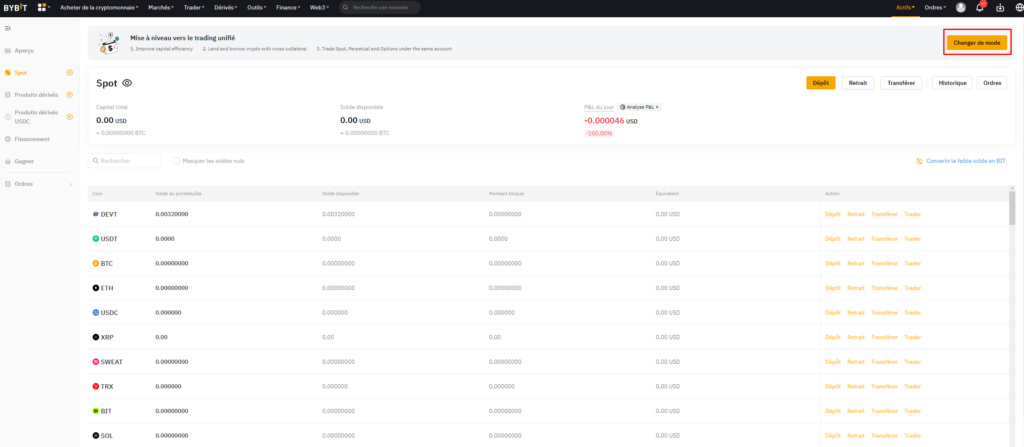The width and height of the screenshot is (1024, 447).
Task: Click the Bybit logo in header
Action: click(x=18, y=7)
